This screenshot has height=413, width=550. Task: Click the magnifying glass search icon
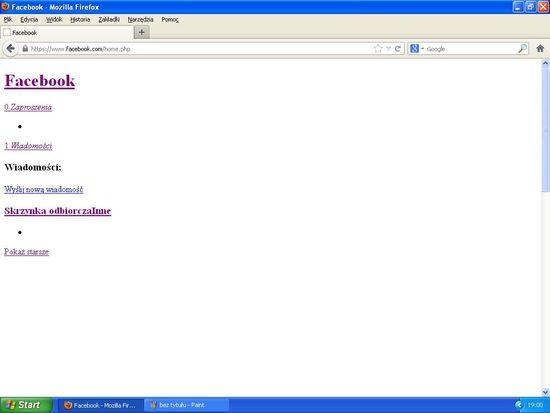coord(522,49)
